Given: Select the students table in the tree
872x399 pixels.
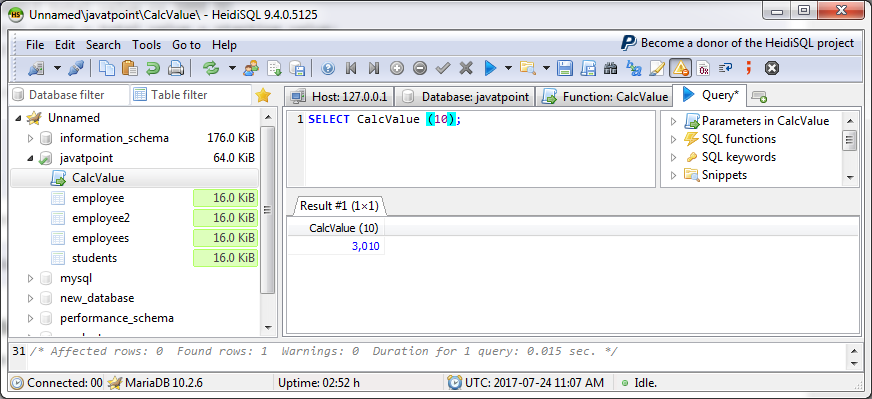Looking at the screenshot, I should pos(95,258).
